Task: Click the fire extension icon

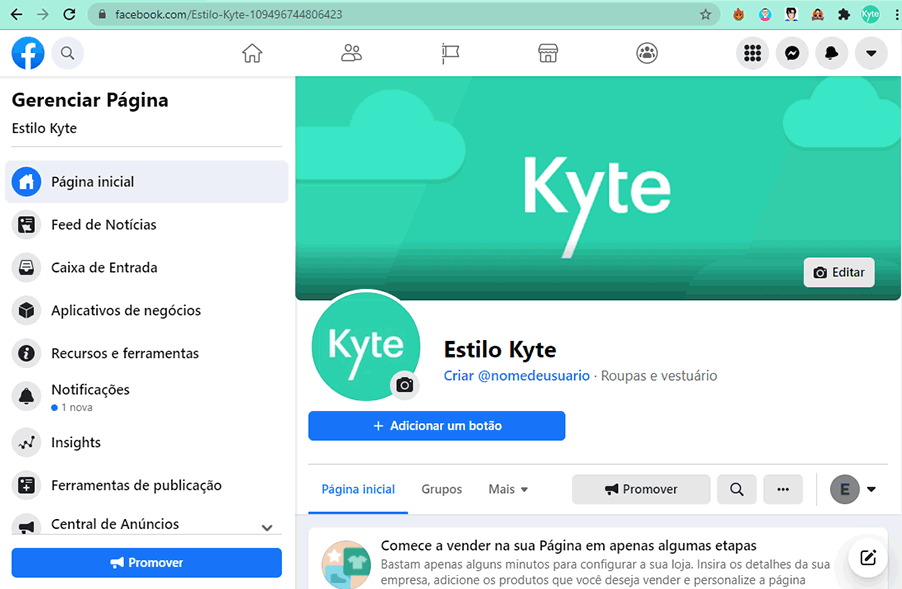Action: [x=739, y=14]
